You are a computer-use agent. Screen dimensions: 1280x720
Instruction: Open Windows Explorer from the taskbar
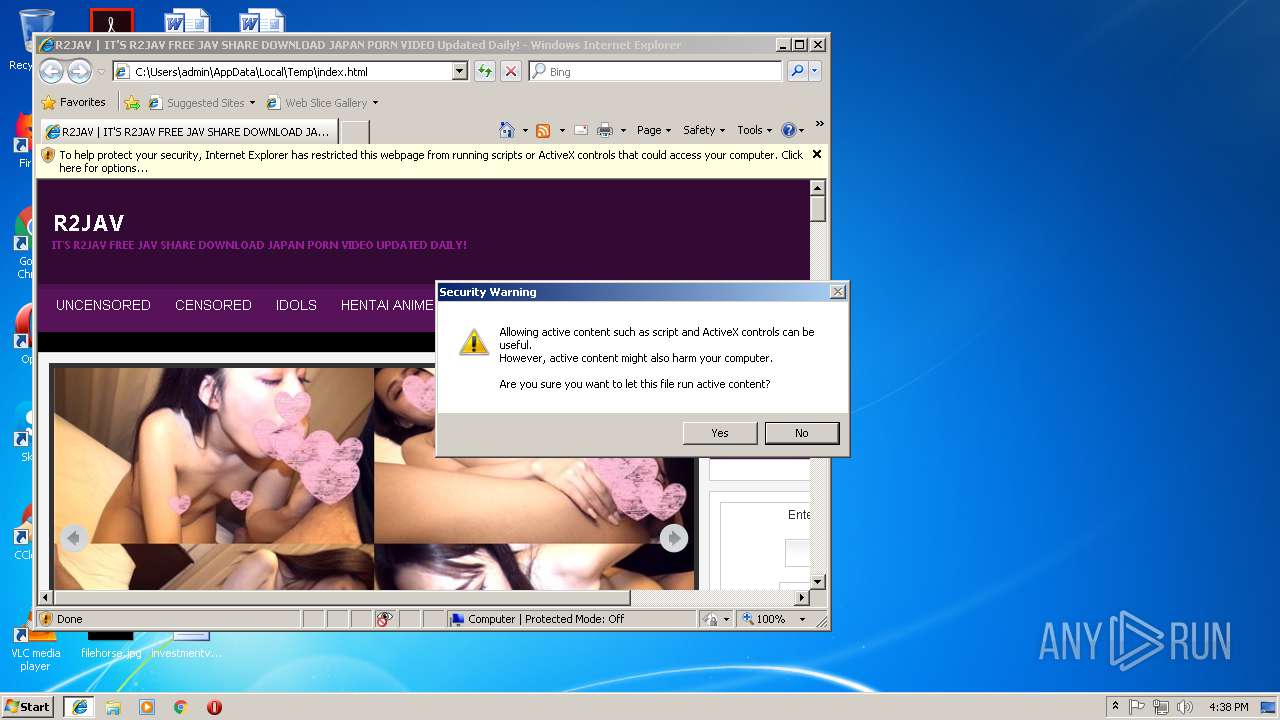click(113, 707)
